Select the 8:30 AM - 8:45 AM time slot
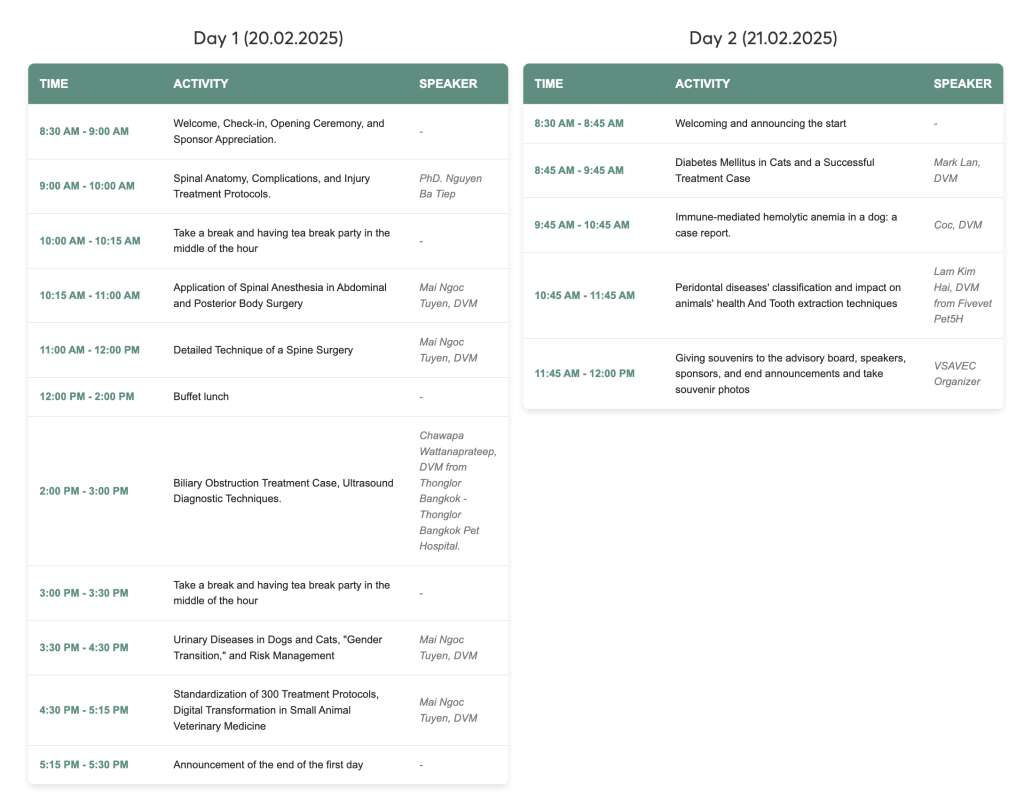 [x=579, y=123]
